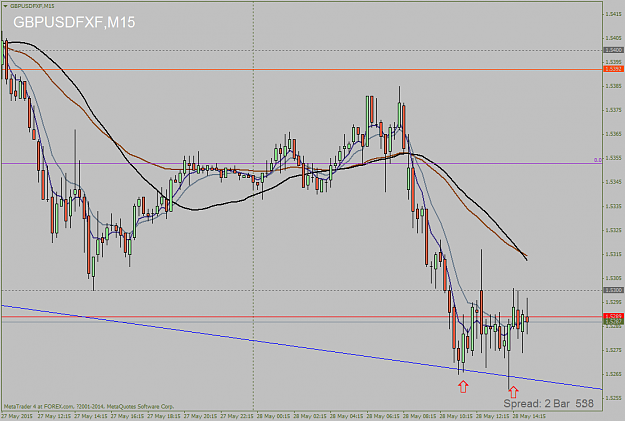Click the 1.5305 price scale label
625x421 pixels.
point(613,278)
